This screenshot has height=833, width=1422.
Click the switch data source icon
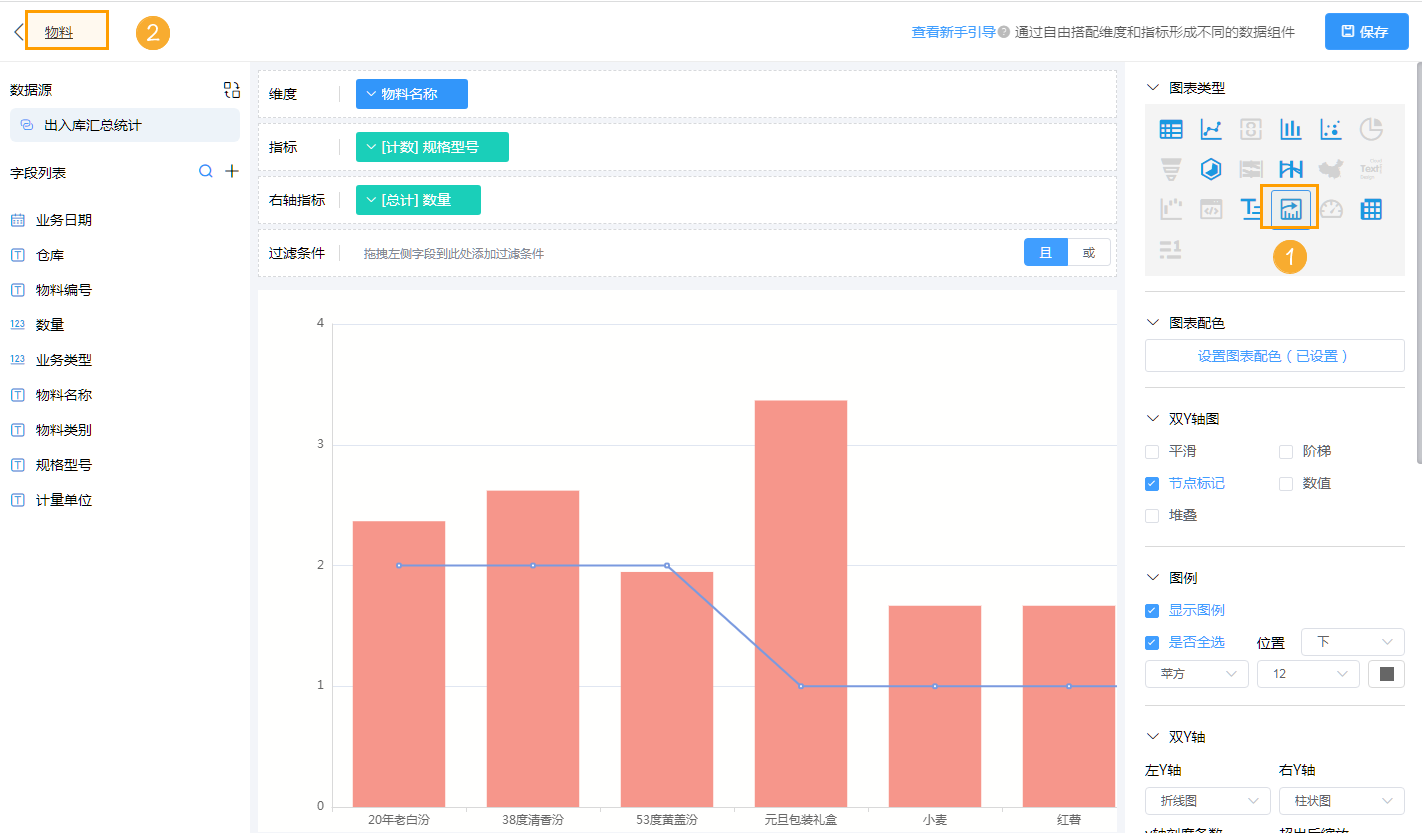click(232, 90)
